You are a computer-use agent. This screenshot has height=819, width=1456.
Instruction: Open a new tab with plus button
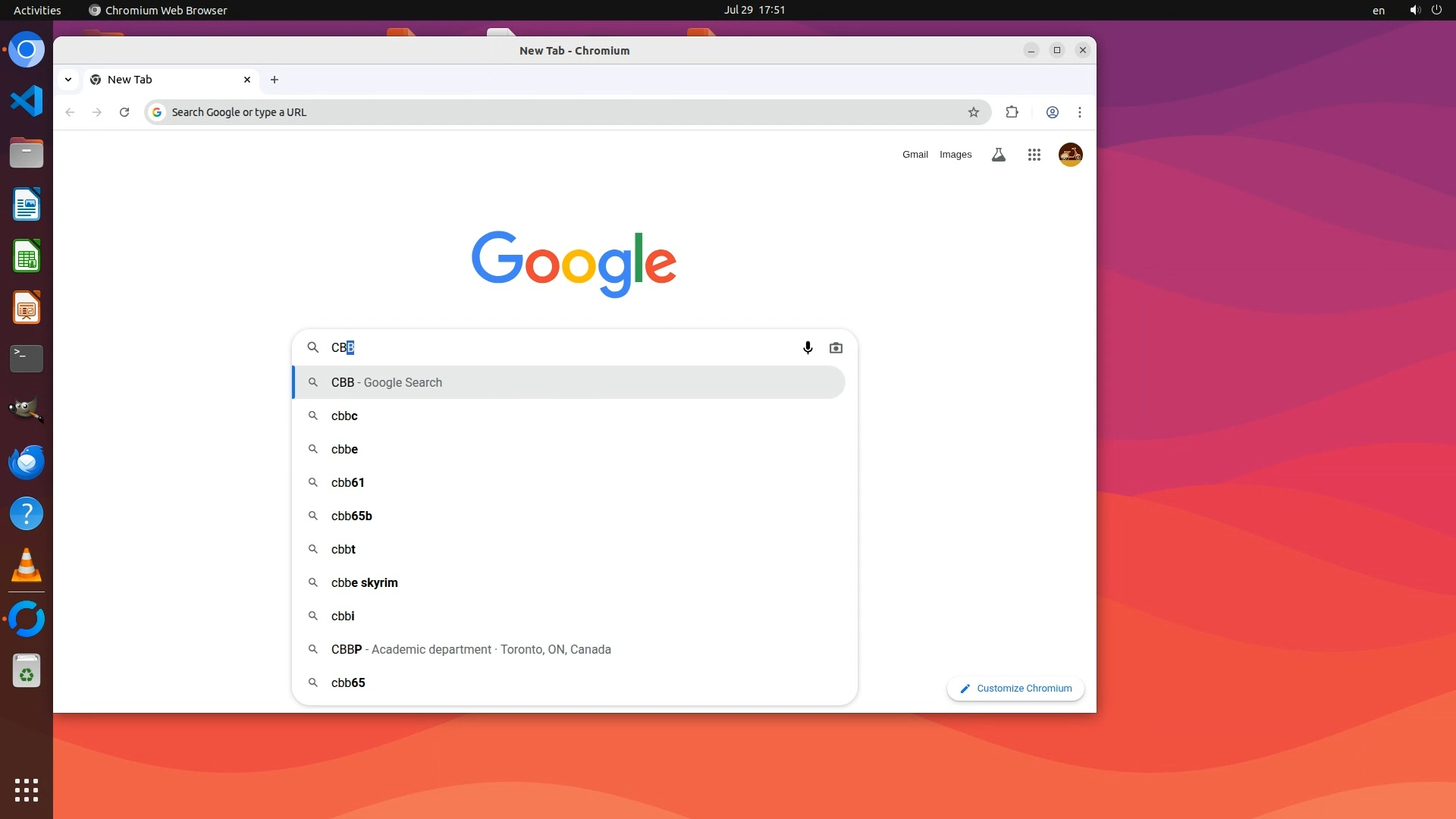click(275, 80)
